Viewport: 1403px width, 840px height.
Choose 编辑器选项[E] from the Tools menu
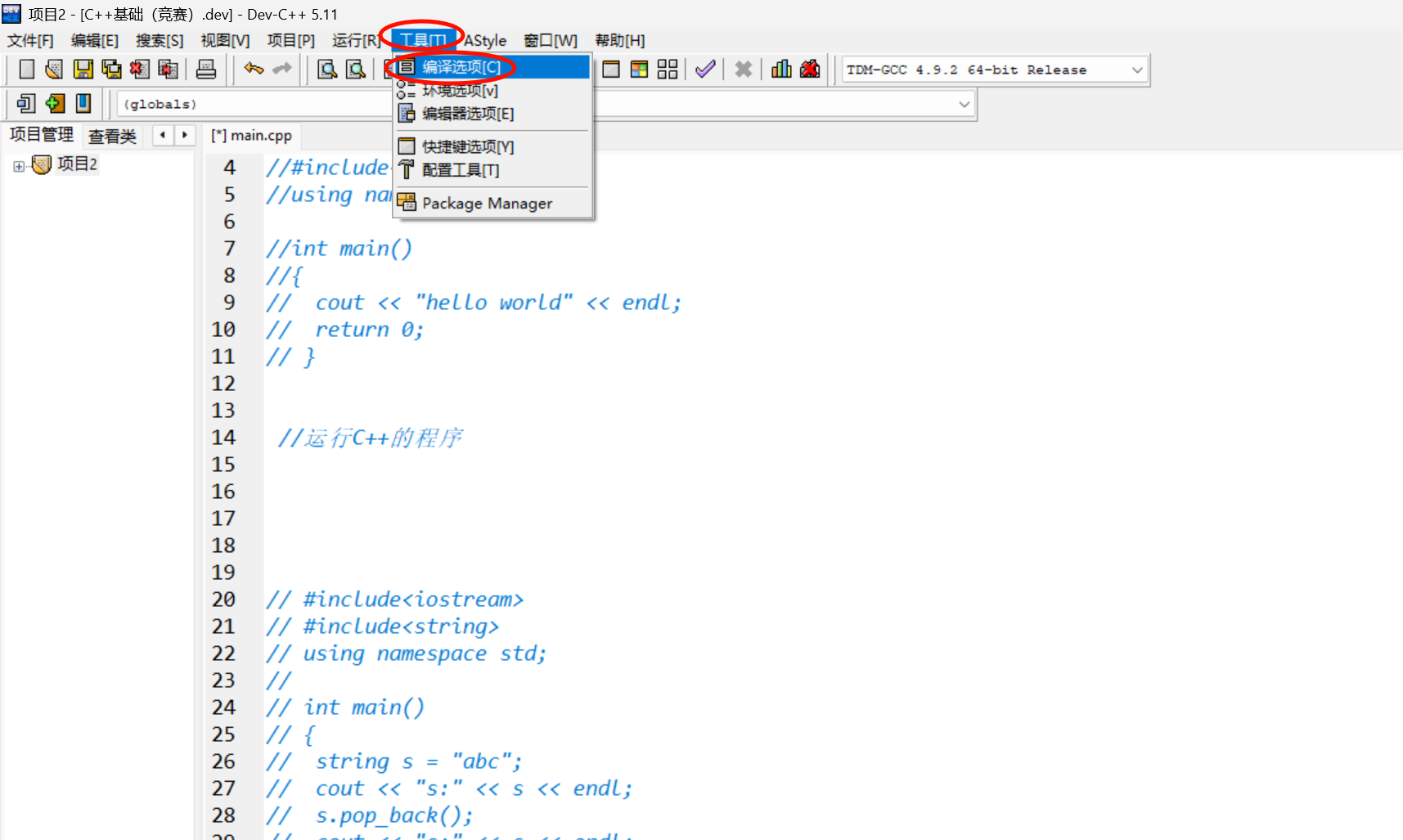click(492, 114)
